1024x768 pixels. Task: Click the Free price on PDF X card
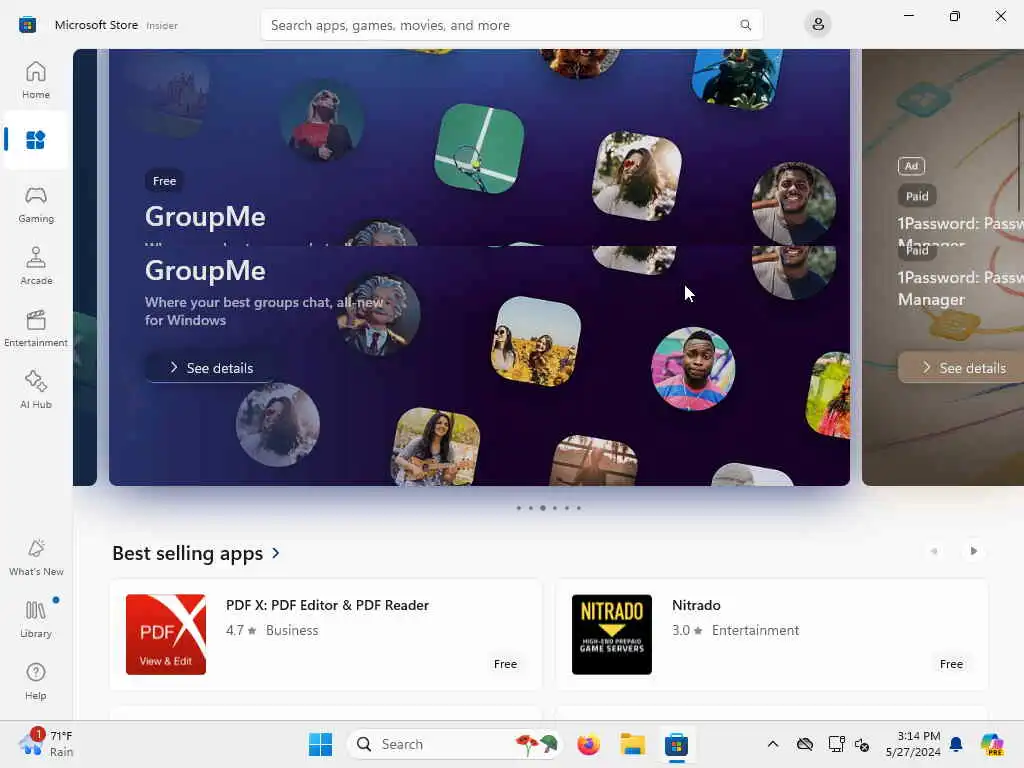505,664
